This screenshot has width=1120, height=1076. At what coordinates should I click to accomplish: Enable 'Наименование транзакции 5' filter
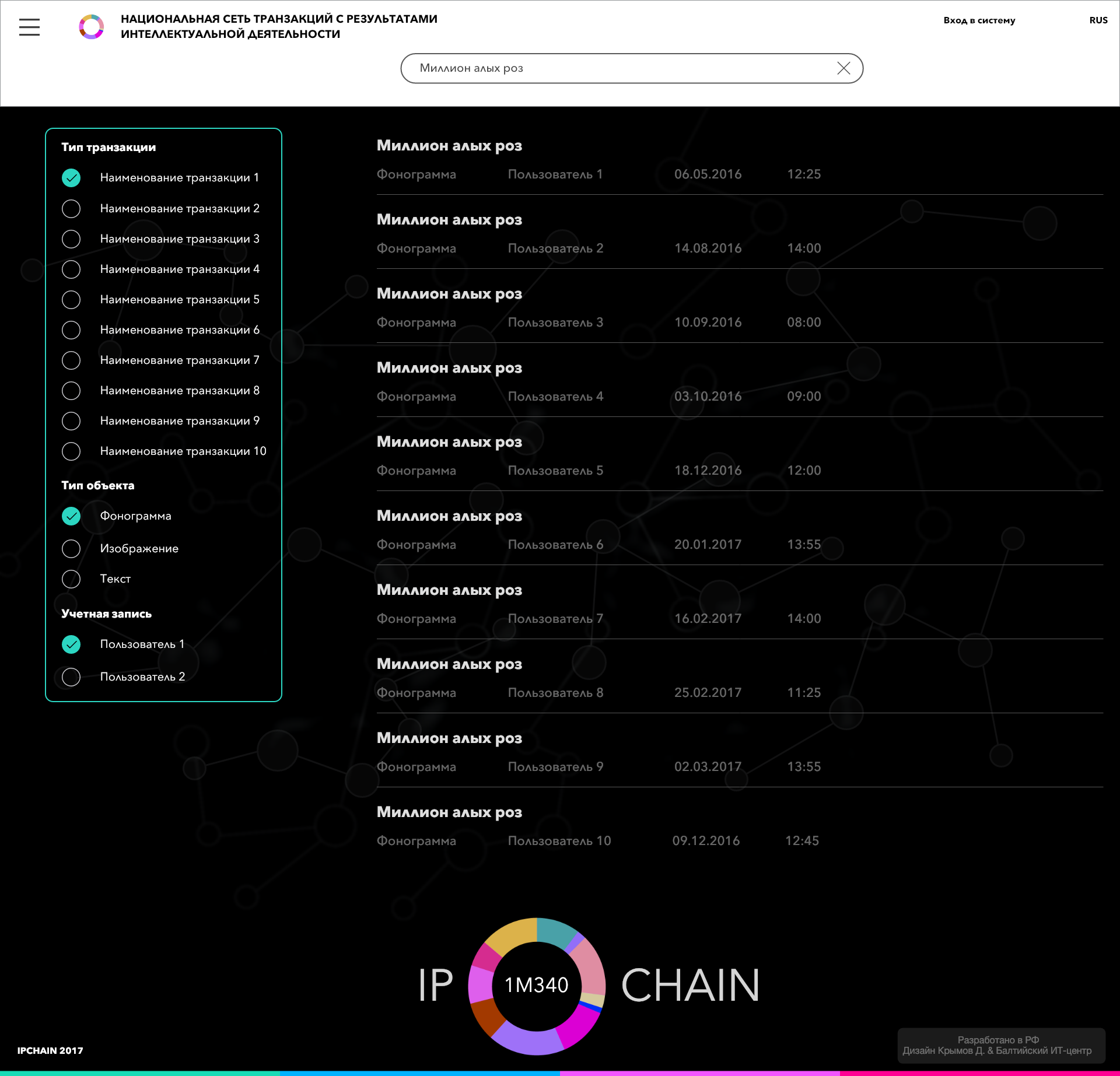[x=71, y=299]
